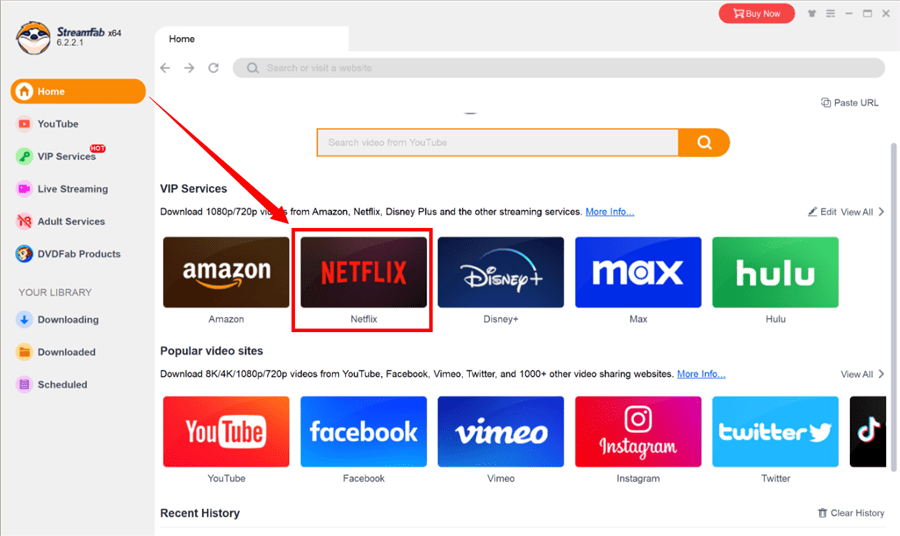
Task: View All popular video sites
Action: click(862, 374)
